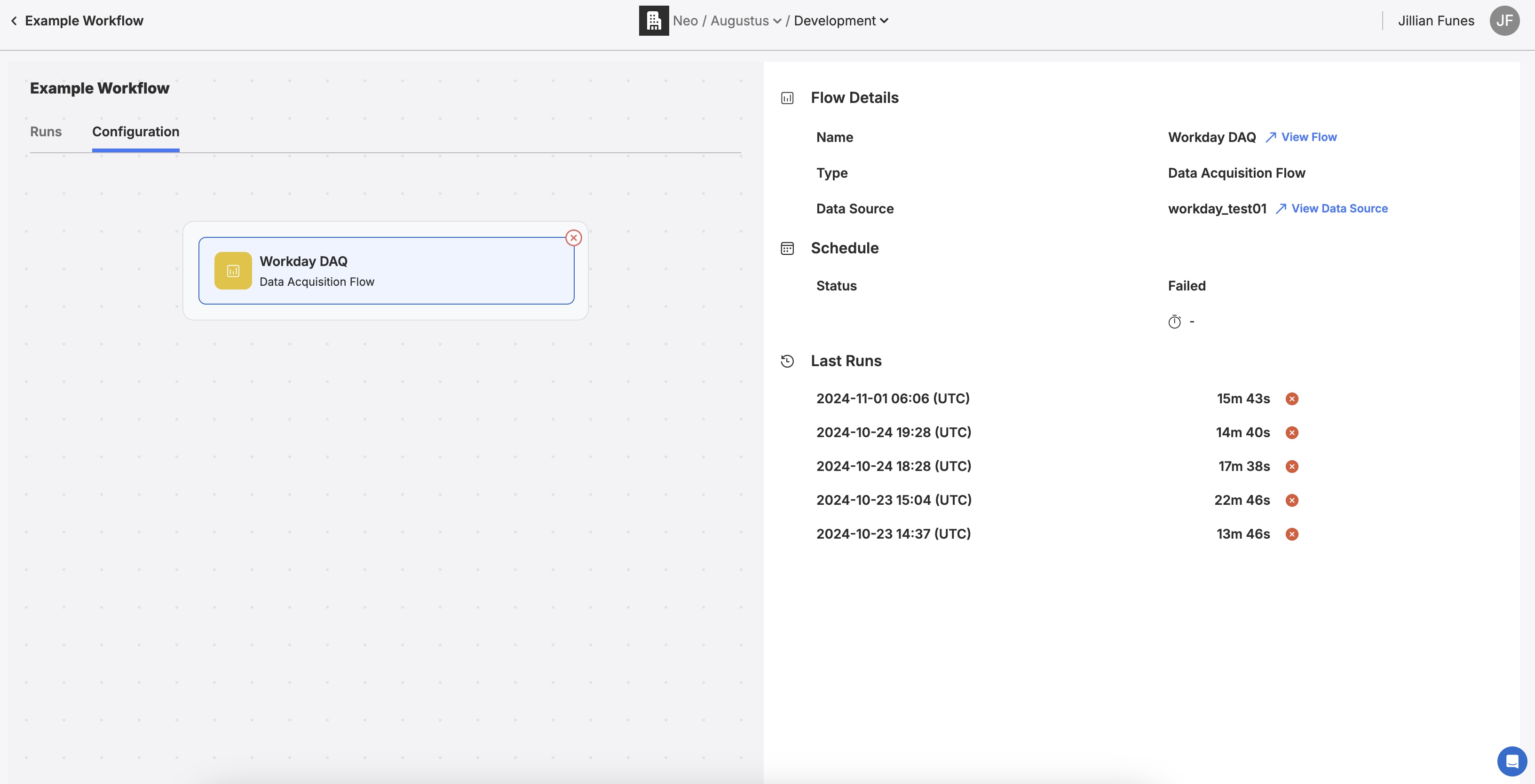Image resolution: width=1535 pixels, height=784 pixels.
Task: Click failed status icon for 17m 38s run
Action: coord(1292,467)
